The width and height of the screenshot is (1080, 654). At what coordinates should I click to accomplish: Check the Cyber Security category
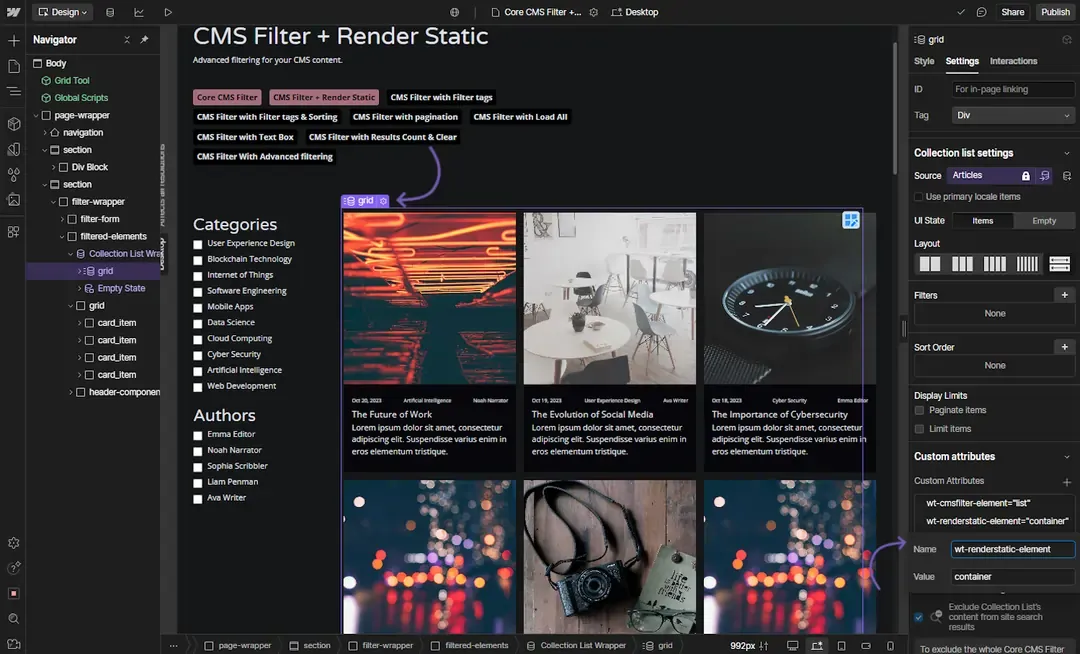pyautogui.click(x=198, y=355)
